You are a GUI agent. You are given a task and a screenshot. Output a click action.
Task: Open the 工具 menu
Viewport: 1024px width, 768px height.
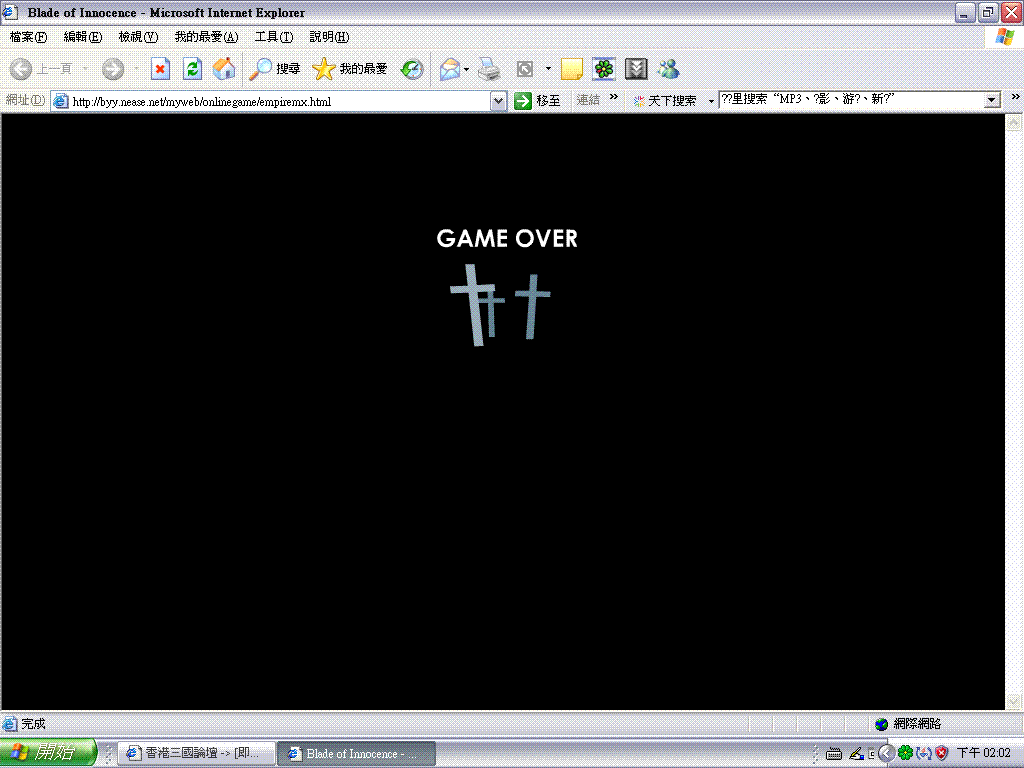(x=273, y=37)
